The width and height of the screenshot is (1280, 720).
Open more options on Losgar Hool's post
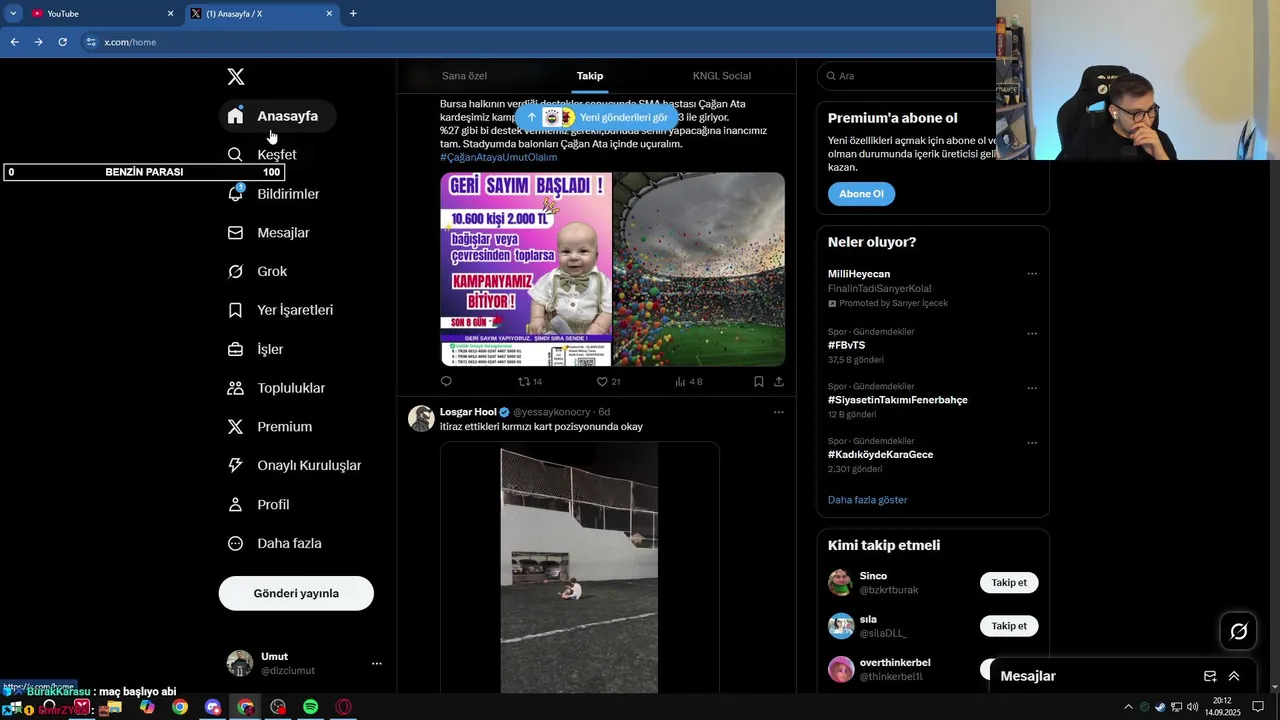coord(779,412)
